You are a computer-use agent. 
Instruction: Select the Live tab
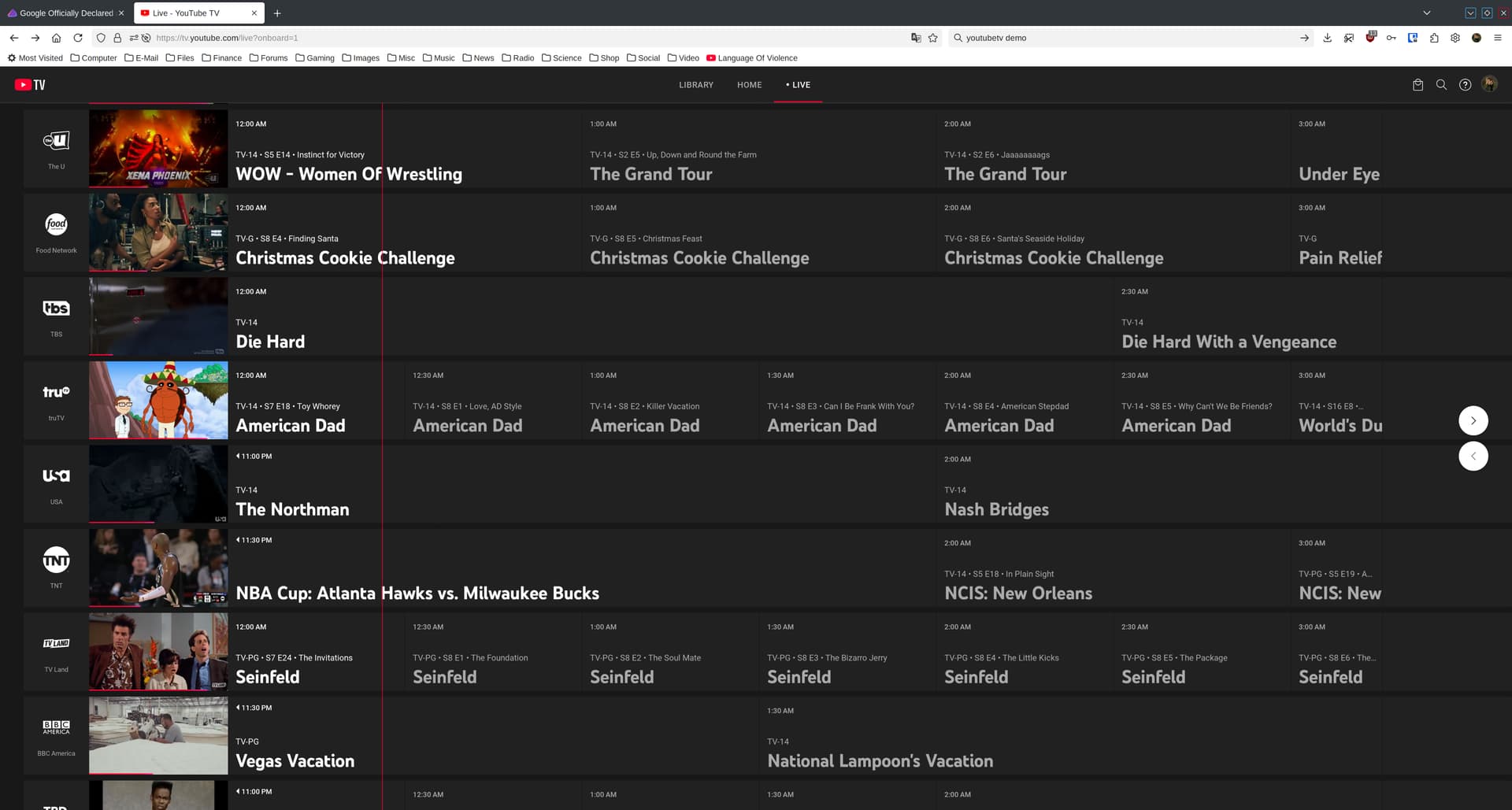pos(799,85)
